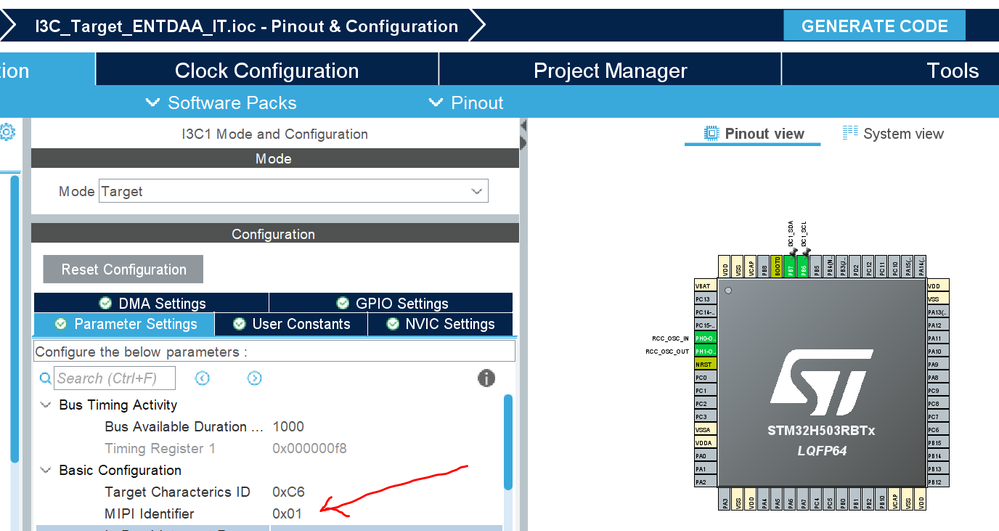Screen dimensions: 999x531
Task: Open the Tools tab
Action: click(952, 70)
